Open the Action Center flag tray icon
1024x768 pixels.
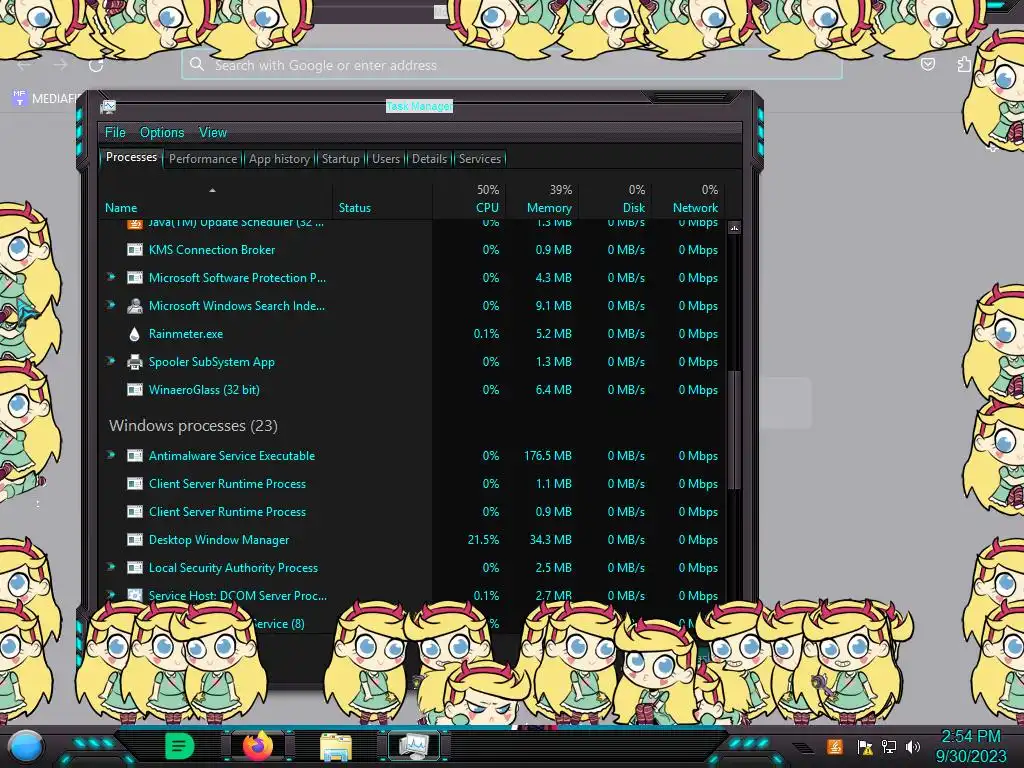click(x=865, y=746)
